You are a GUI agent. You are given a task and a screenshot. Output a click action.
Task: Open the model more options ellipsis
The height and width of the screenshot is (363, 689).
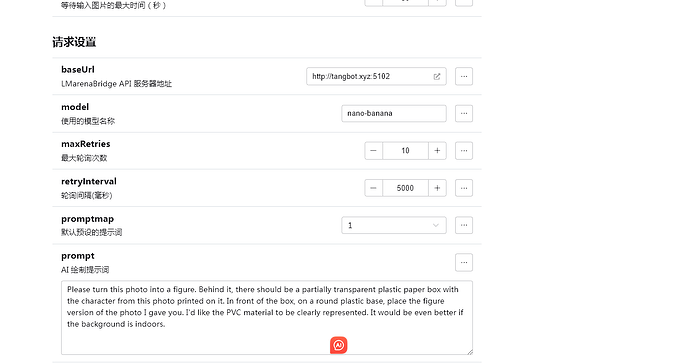(464, 113)
